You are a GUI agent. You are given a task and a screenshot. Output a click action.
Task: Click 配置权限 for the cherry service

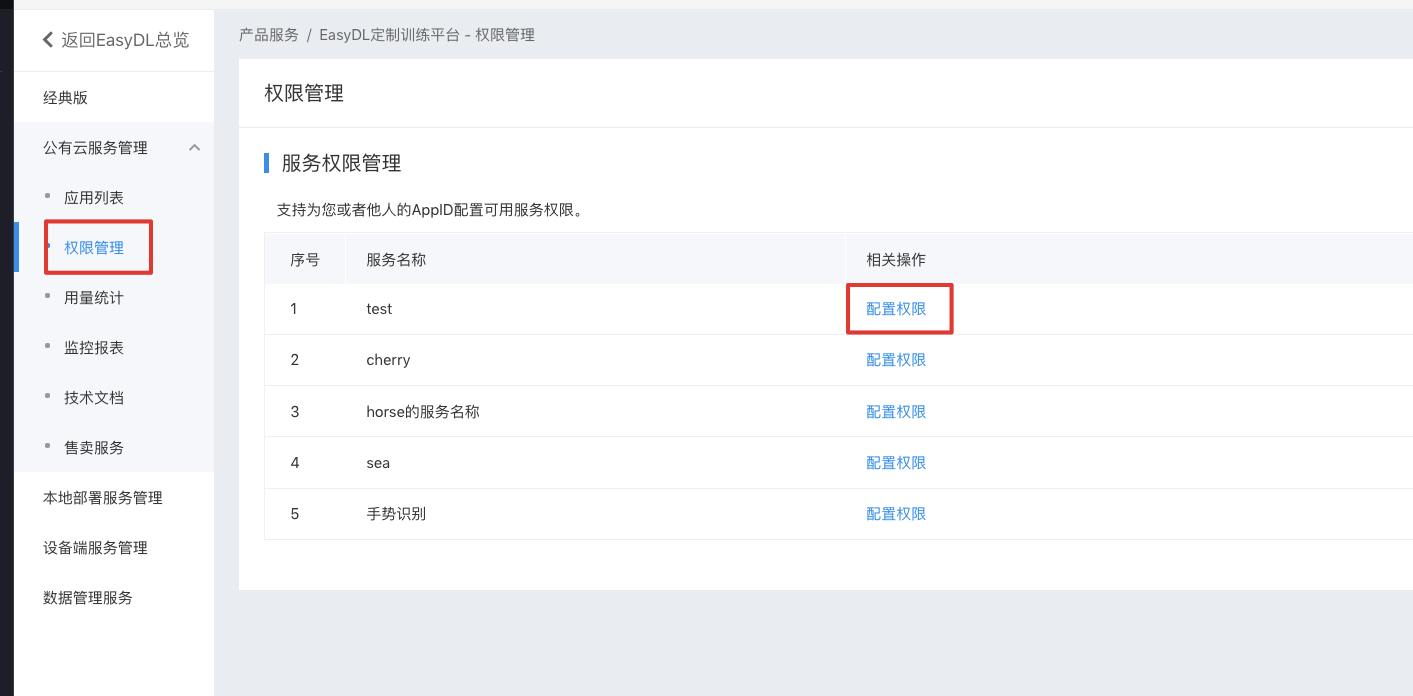pyautogui.click(x=896, y=360)
